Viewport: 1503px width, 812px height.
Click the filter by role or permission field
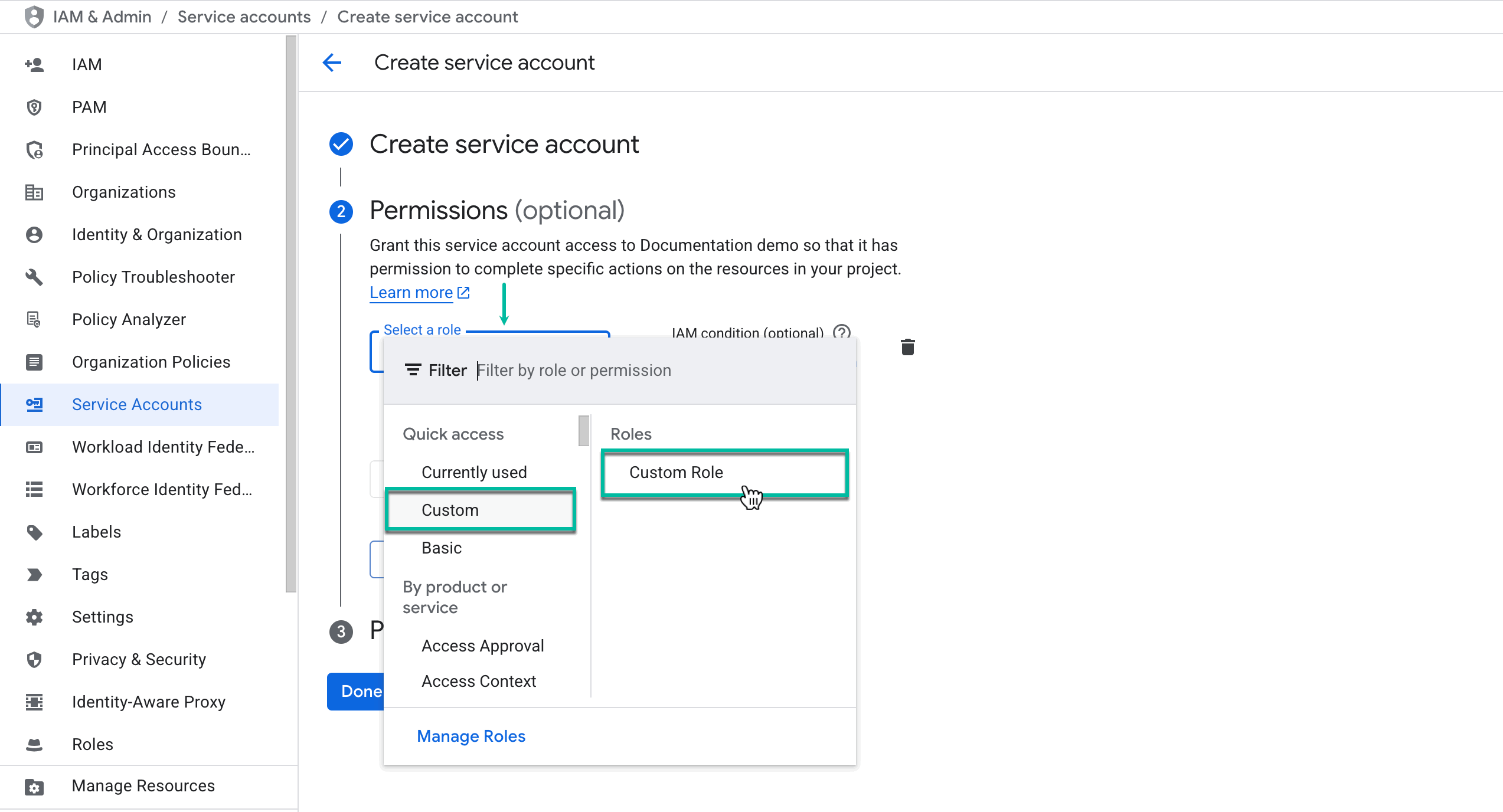tap(620, 370)
